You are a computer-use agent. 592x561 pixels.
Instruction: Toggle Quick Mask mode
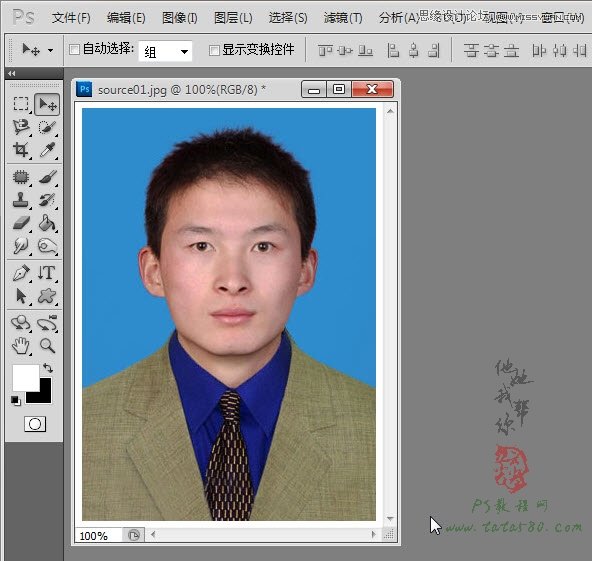[35, 424]
